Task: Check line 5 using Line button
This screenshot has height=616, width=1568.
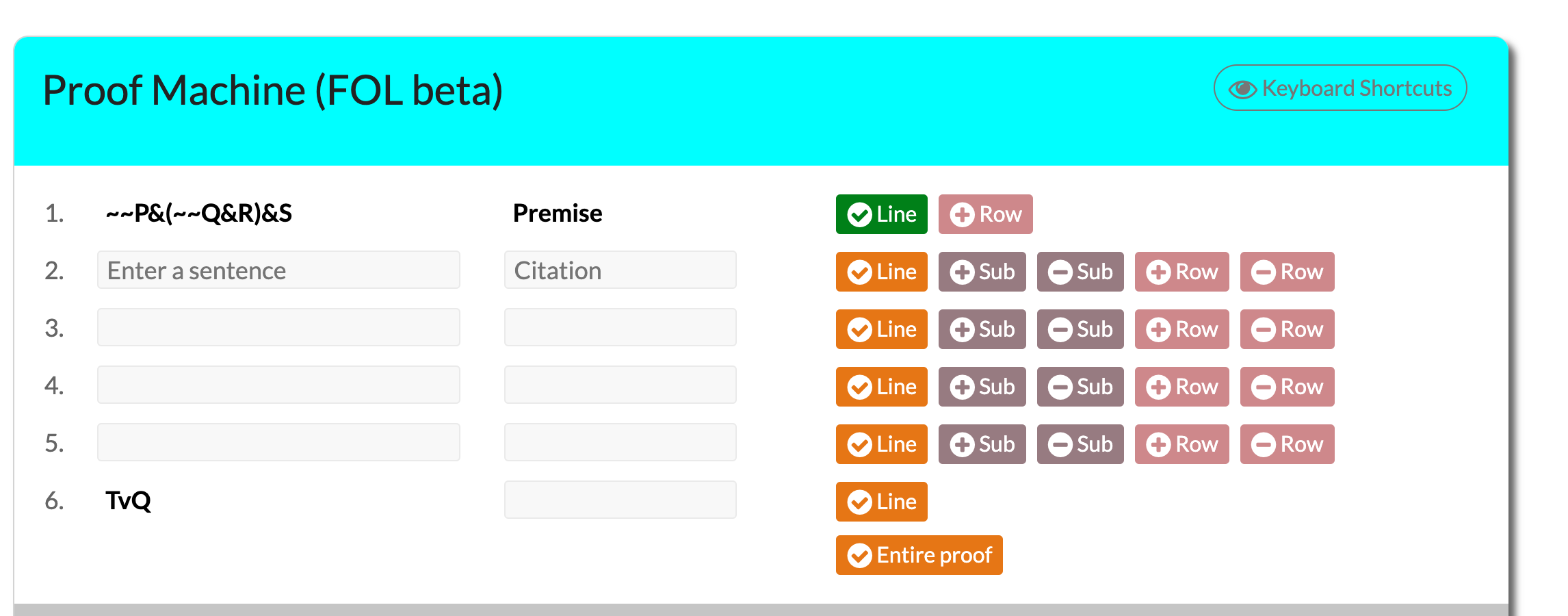Action: click(x=881, y=444)
